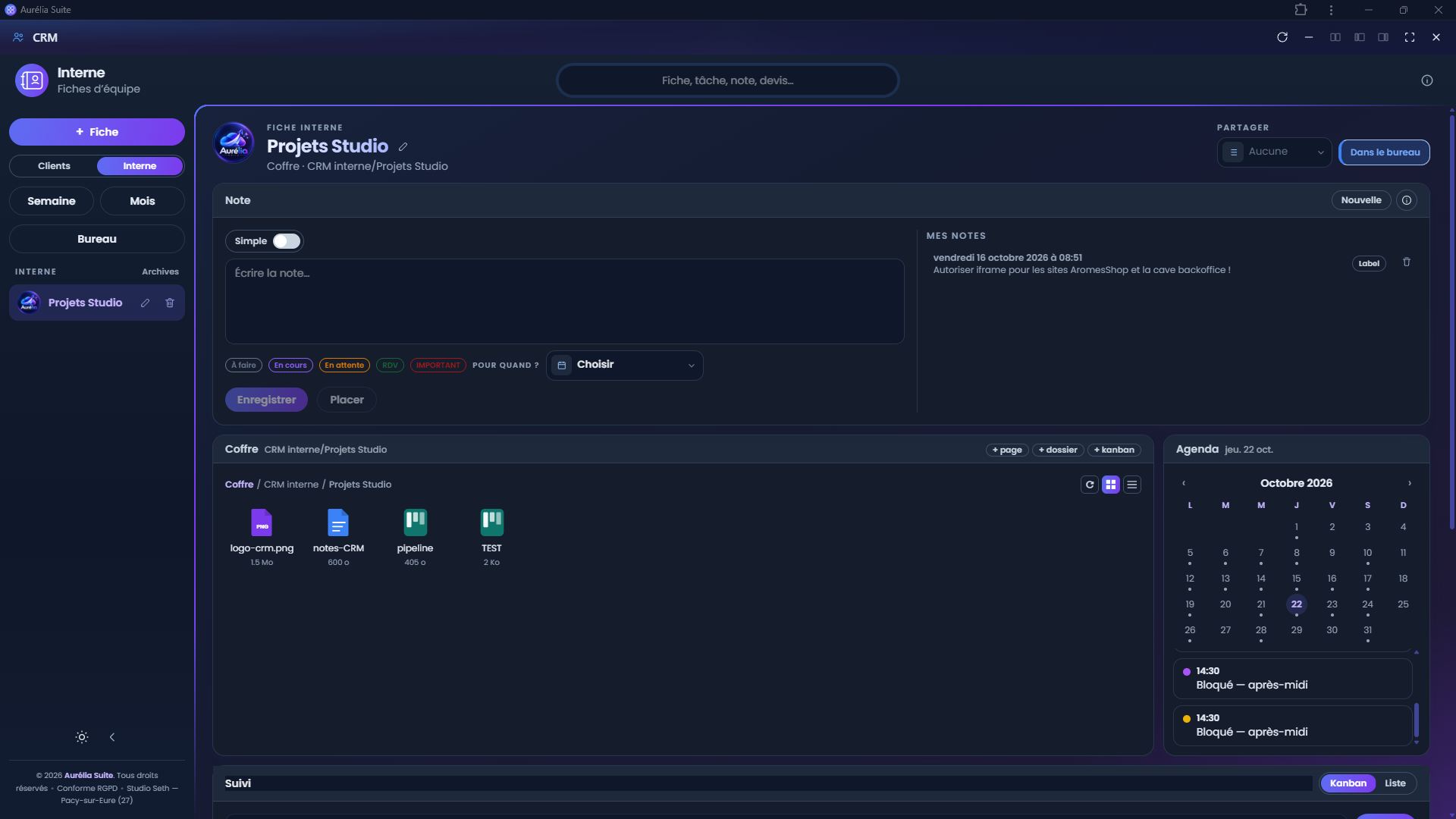Add a new page to Coffre
The width and height of the screenshot is (1456, 819).
1007,450
